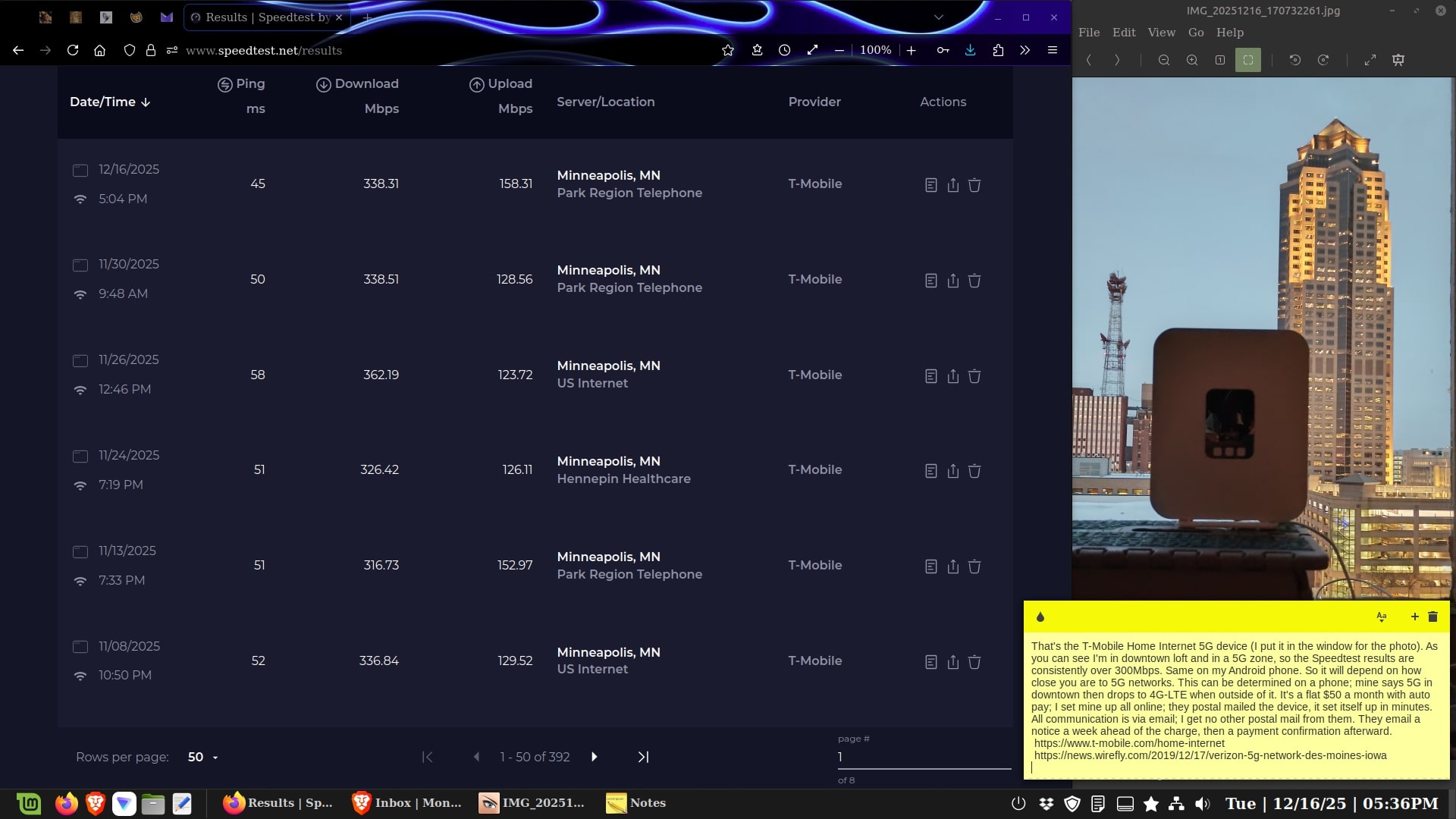Sort results by Date/Time column arrow
The height and width of the screenshot is (819, 1456).
(x=146, y=102)
